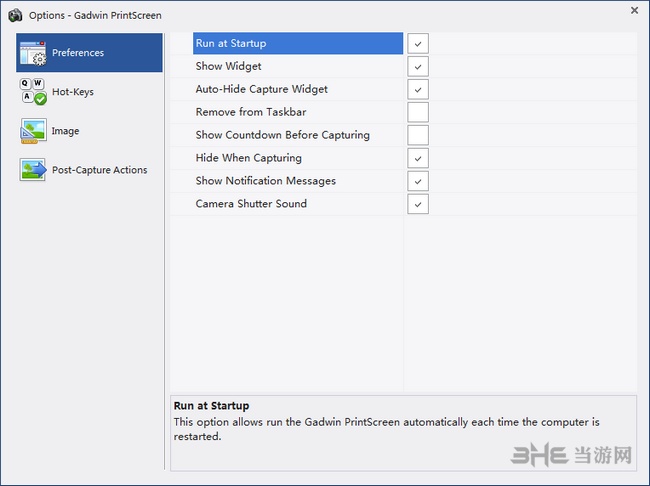Click the Preferences gear window icon

point(33,53)
